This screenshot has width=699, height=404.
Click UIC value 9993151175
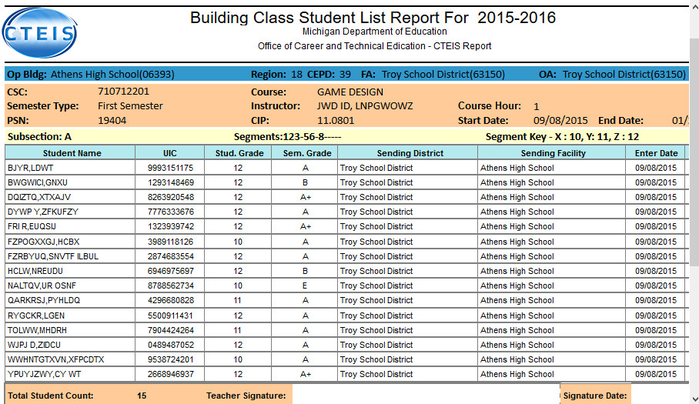pos(171,168)
